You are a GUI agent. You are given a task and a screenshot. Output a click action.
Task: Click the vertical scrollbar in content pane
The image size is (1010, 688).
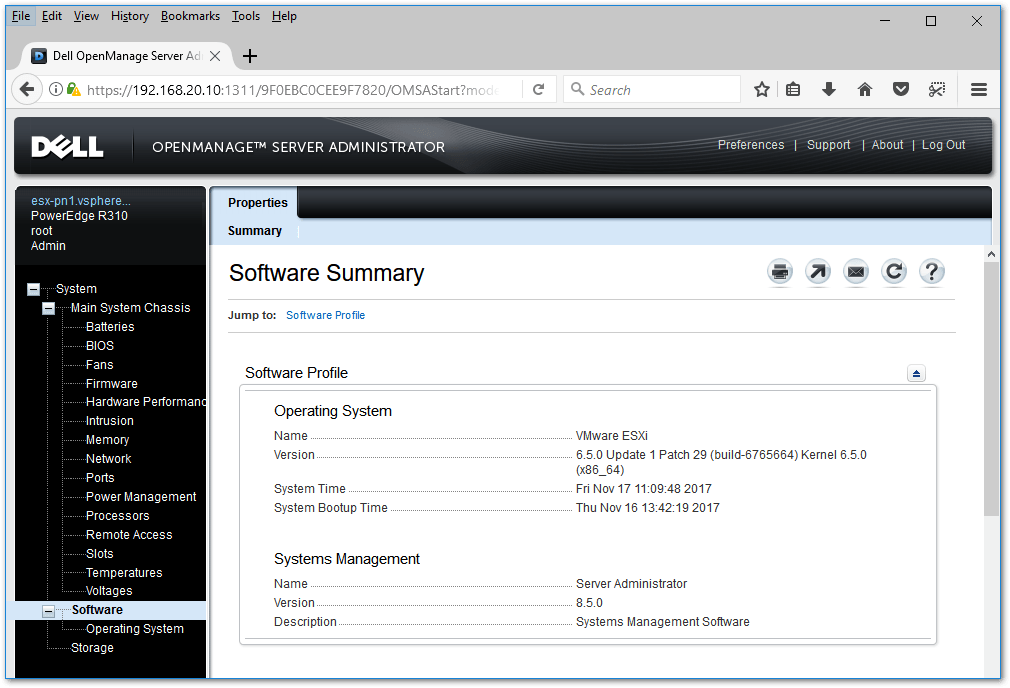tap(991, 388)
